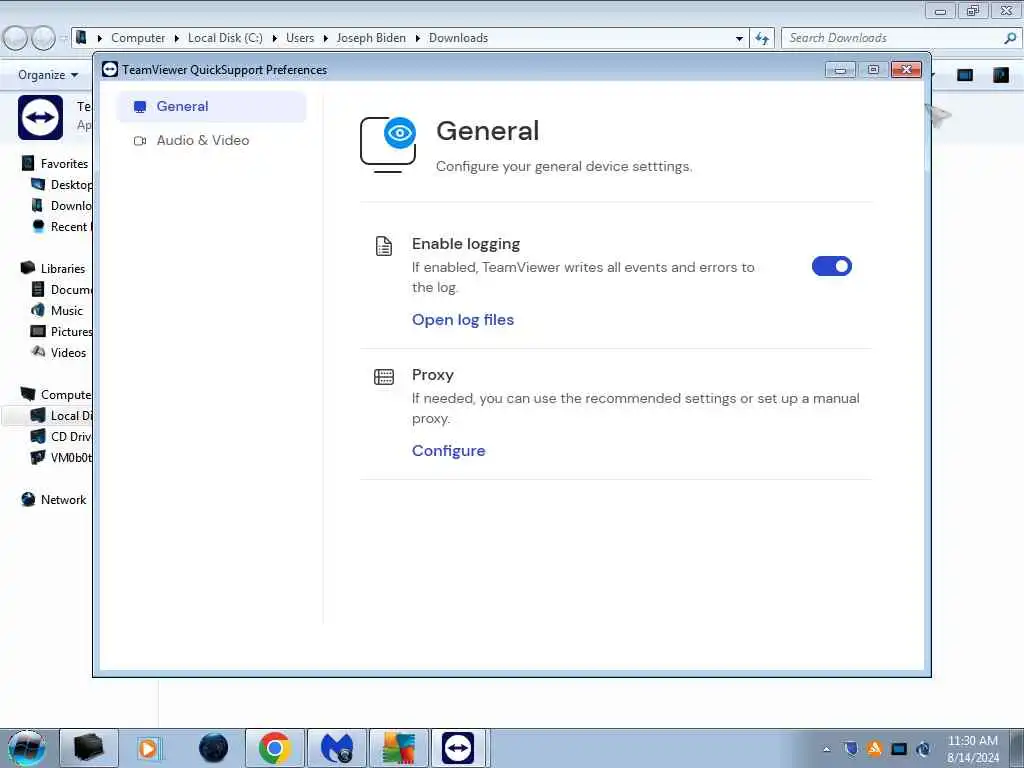Click the Enable logging document icon

click(x=384, y=246)
